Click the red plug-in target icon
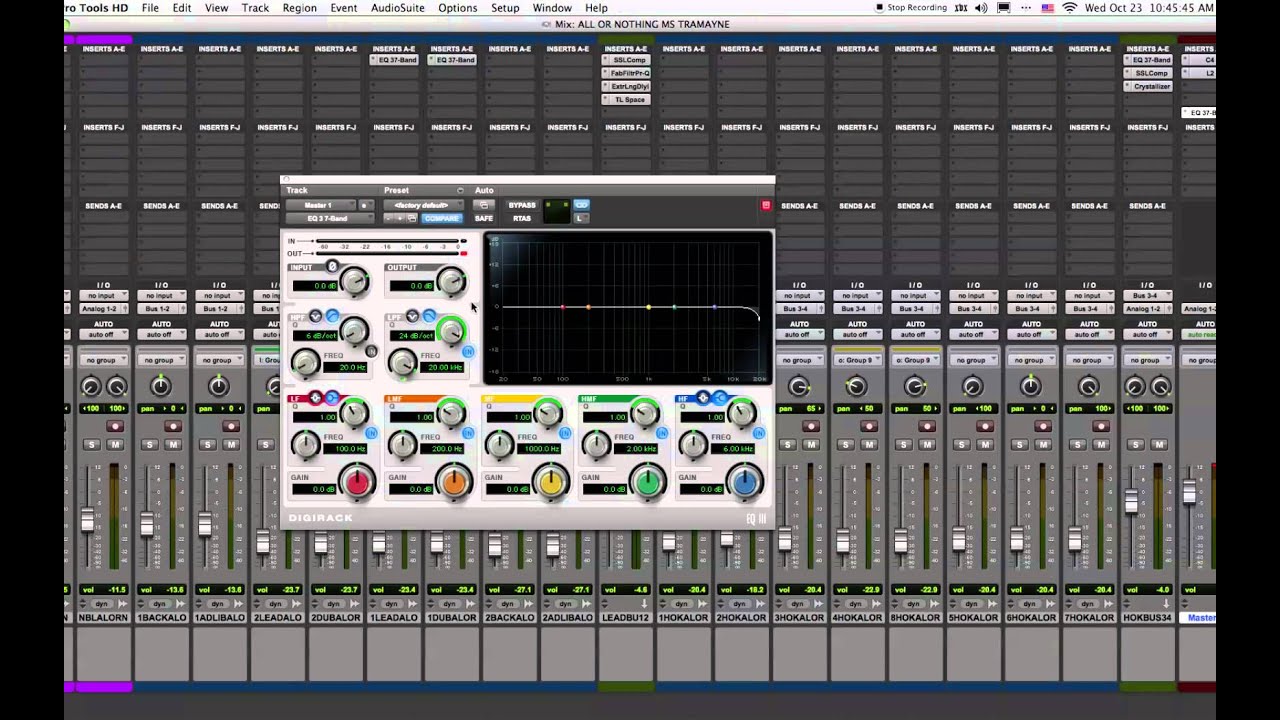This screenshot has height=720, width=1280. (766, 205)
